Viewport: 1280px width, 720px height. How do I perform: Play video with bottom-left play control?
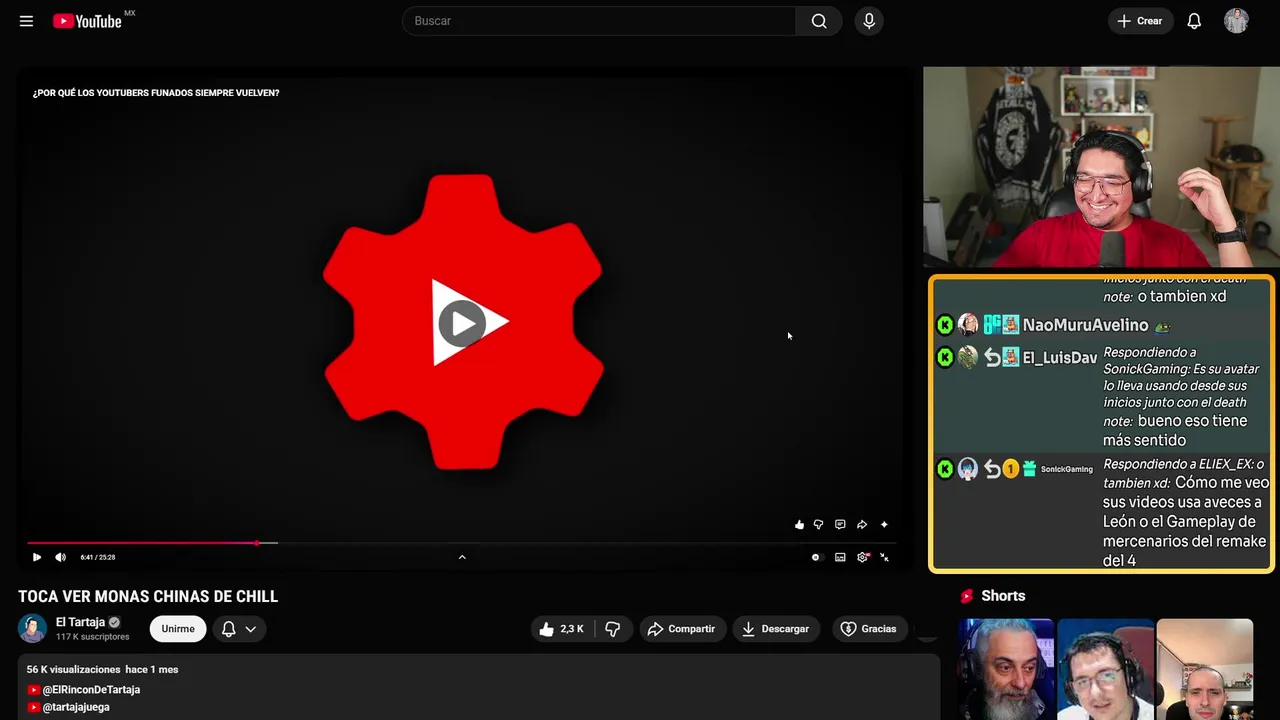(x=37, y=557)
